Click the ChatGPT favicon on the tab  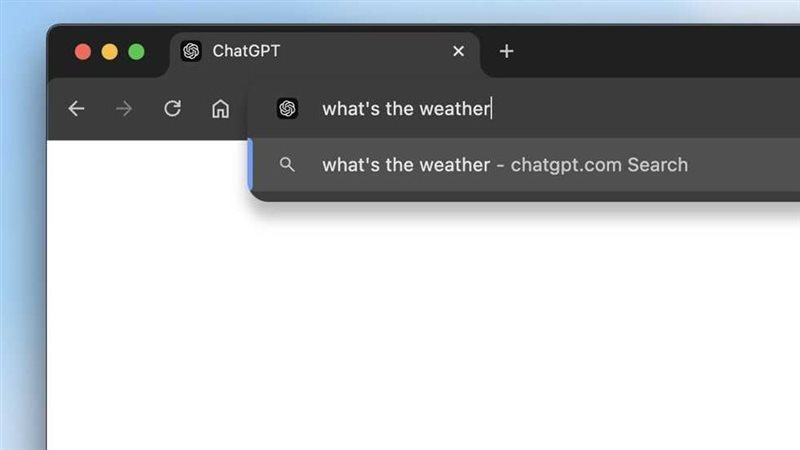click(x=191, y=51)
